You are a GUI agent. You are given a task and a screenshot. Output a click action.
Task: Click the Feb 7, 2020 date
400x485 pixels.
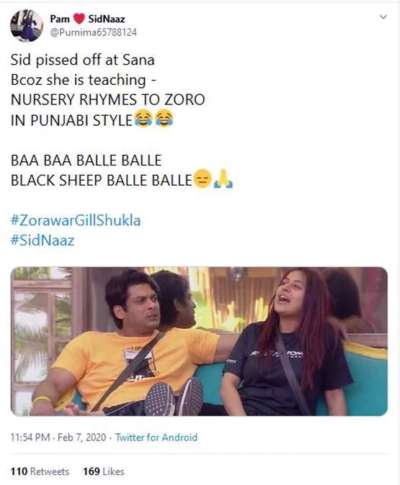point(82,437)
